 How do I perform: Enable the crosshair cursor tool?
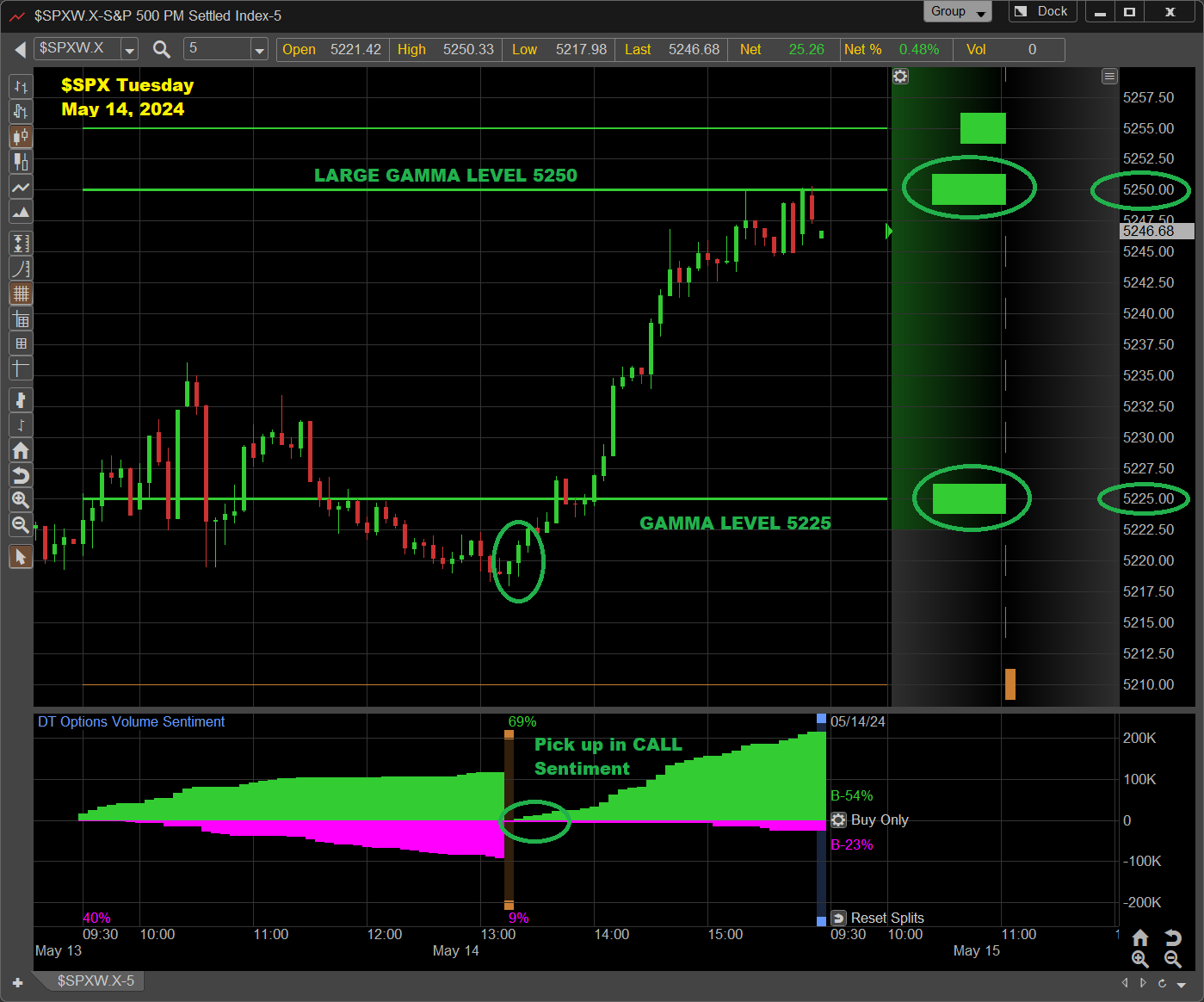click(21, 368)
